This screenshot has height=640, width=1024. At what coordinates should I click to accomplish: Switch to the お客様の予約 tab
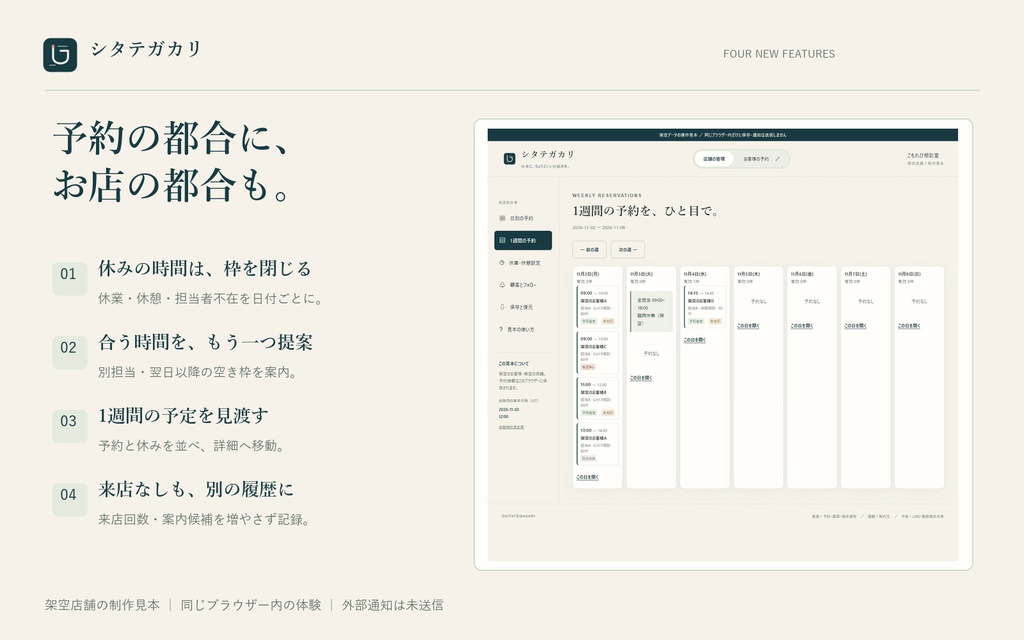[x=761, y=159]
